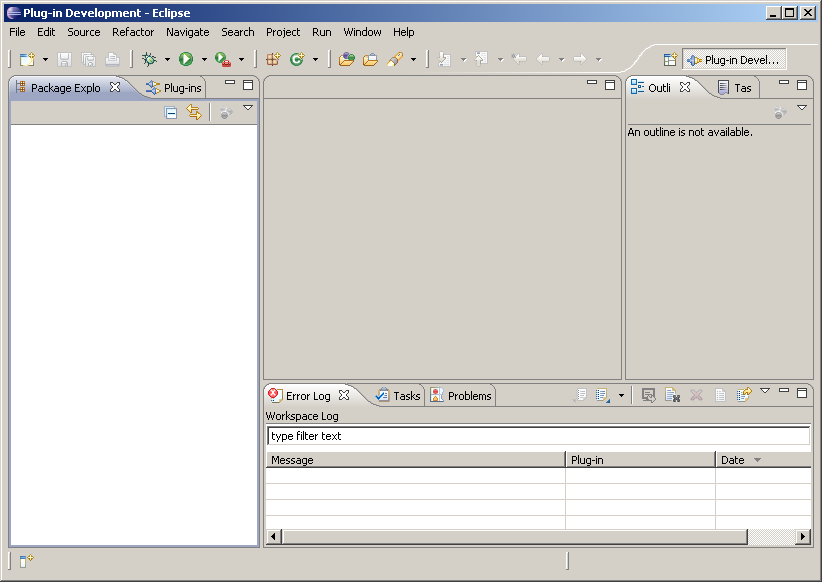Image resolution: width=822 pixels, height=582 pixels.
Task: Select the Plug-in Development perspective button
Action: [734, 60]
